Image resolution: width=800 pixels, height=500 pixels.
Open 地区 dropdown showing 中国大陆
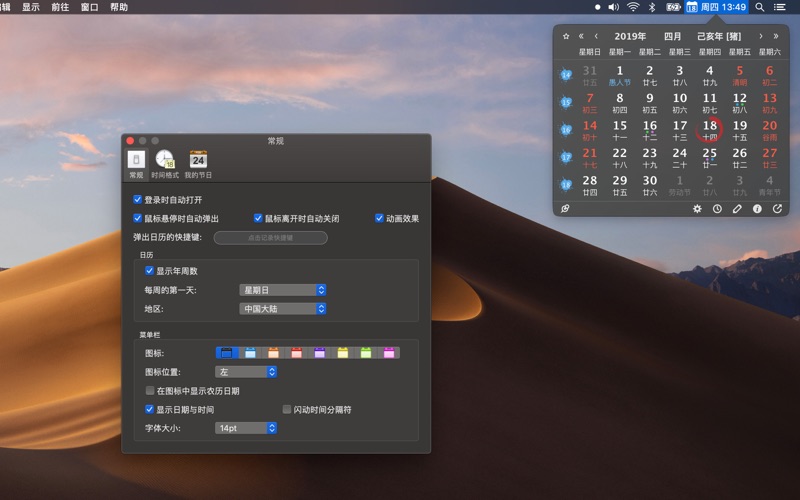283,309
